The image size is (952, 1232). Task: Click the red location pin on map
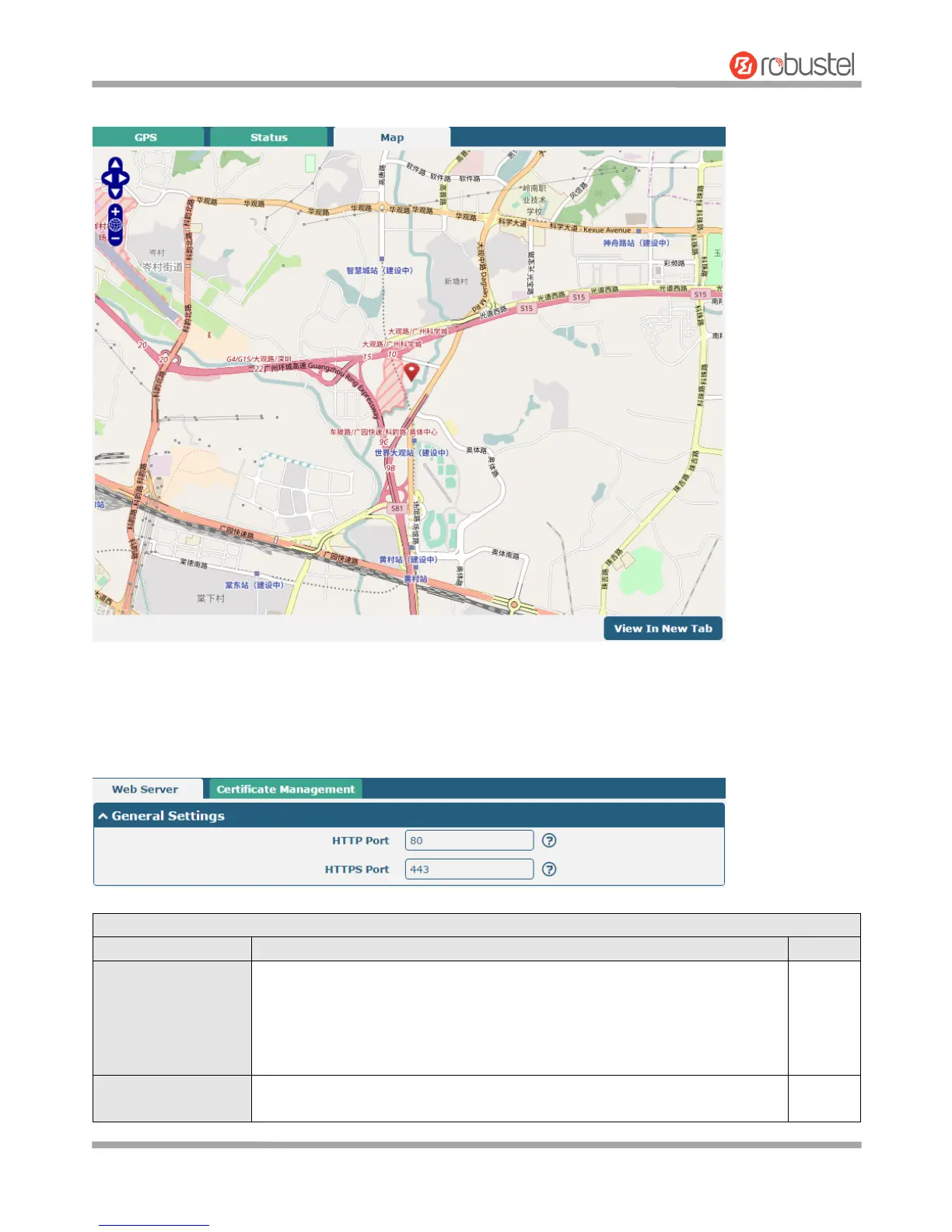point(411,372)
